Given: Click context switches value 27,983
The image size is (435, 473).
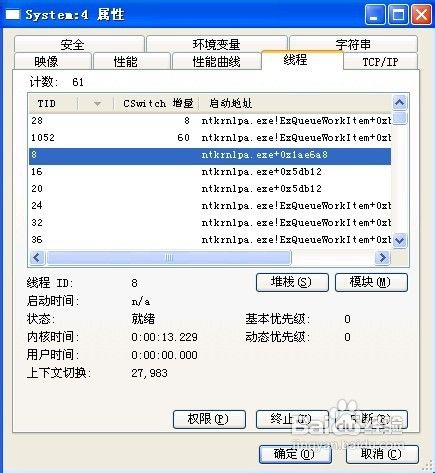Looking at the screenshot, I should point(149,373).
